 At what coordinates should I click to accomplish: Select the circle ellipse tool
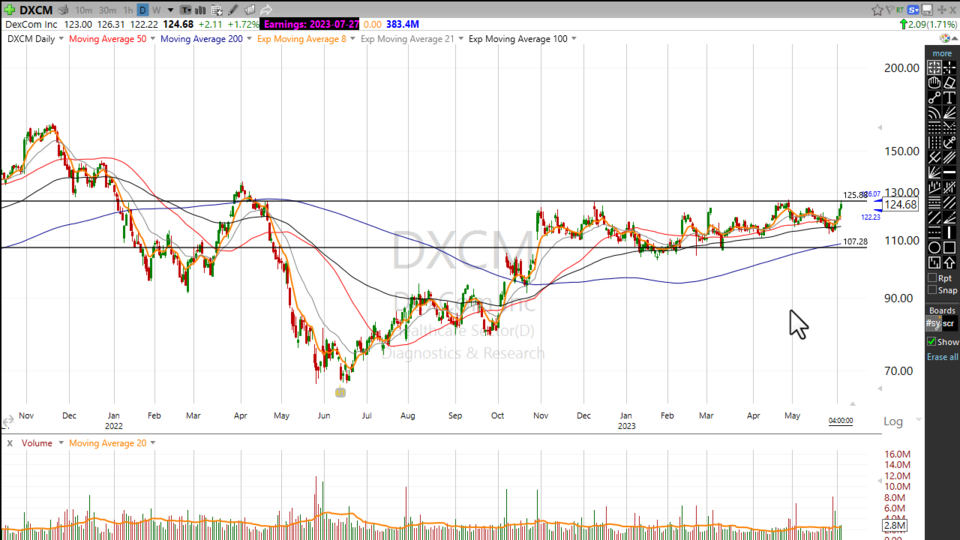[x=934, y=247]
